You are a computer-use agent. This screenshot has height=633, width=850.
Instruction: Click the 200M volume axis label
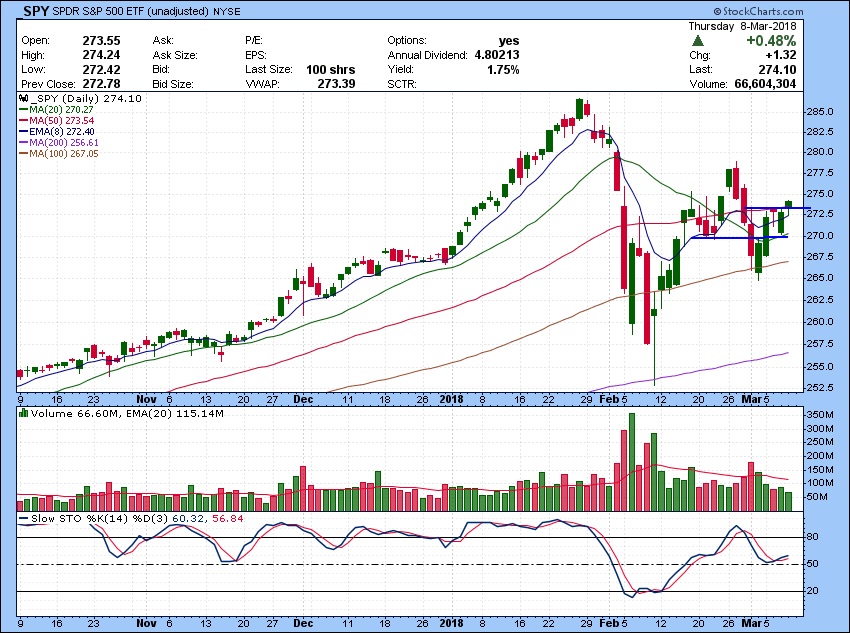(x=821, y=456)
